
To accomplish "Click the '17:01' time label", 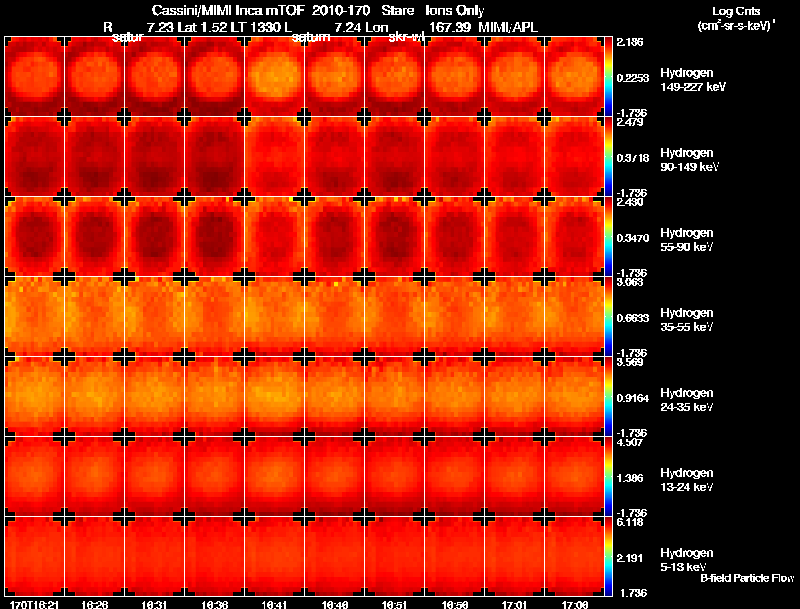I will (514, 604).
